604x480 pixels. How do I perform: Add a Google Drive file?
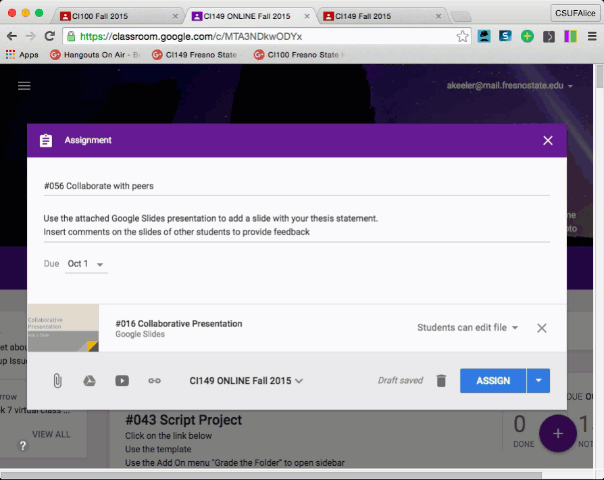(89, 381)
